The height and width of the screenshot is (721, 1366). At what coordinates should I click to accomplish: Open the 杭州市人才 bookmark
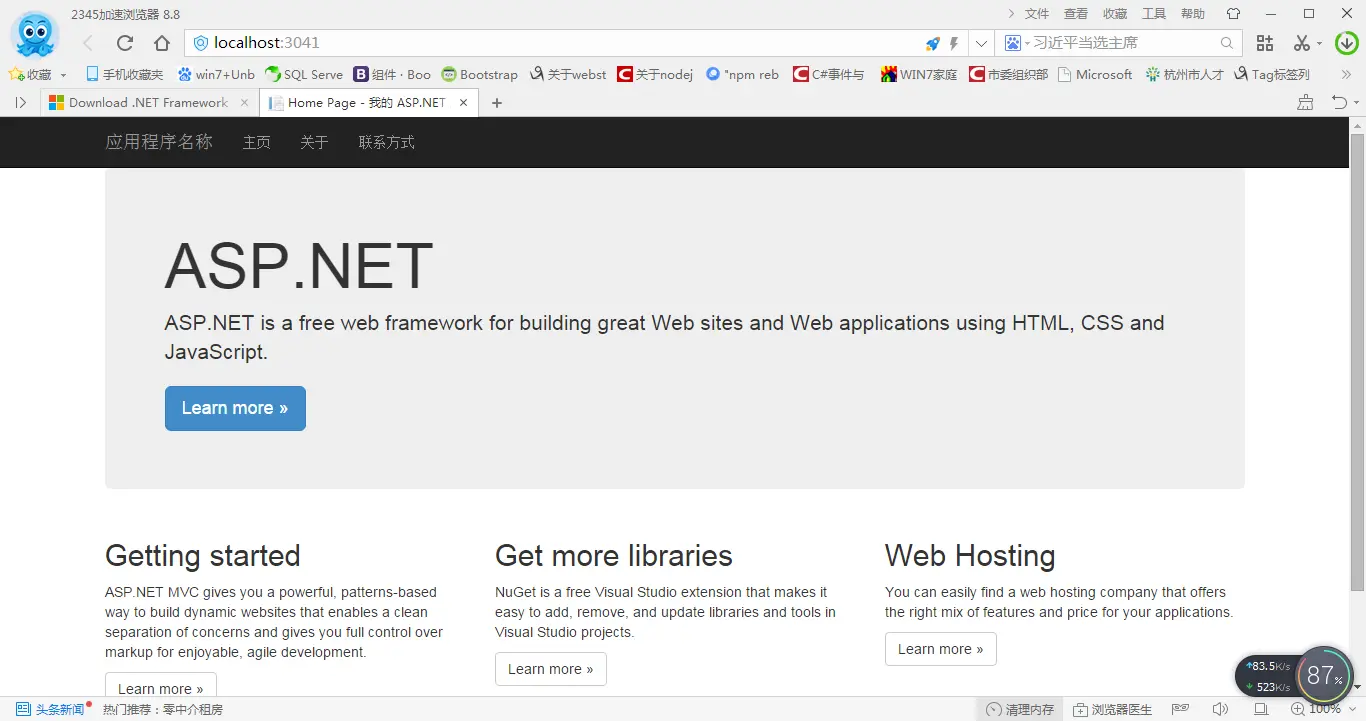tap(1185, 74)
